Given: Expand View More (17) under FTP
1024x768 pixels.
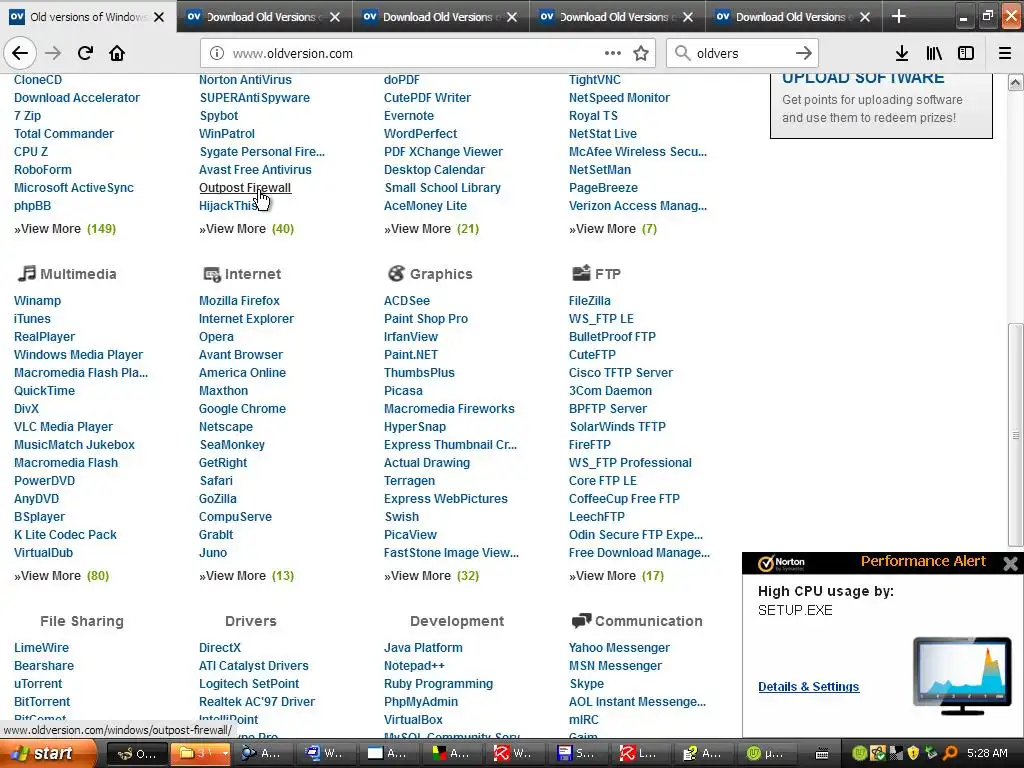Looking at the screenshot, I should pyautogui.click(x=616, y=575).
